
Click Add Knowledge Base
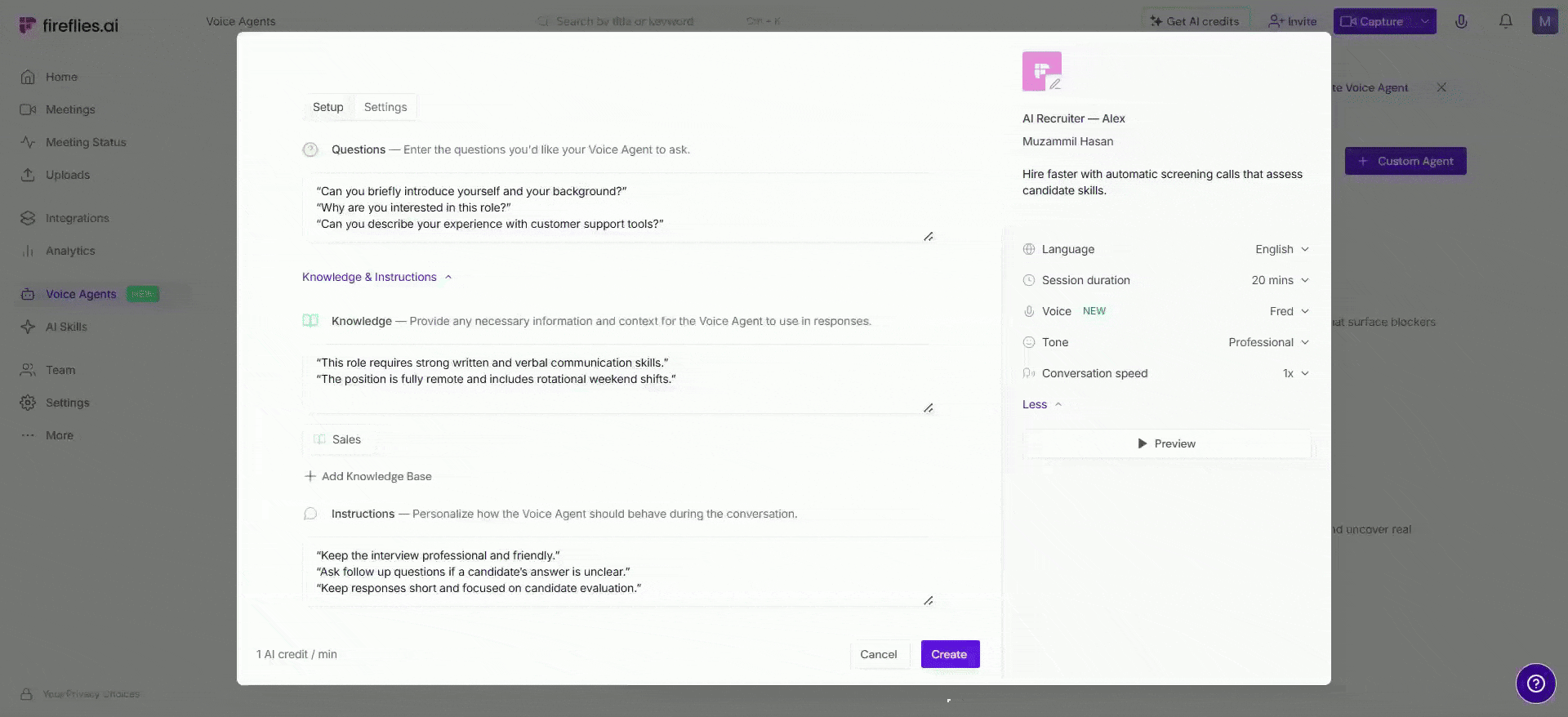(x=367, y=476)
